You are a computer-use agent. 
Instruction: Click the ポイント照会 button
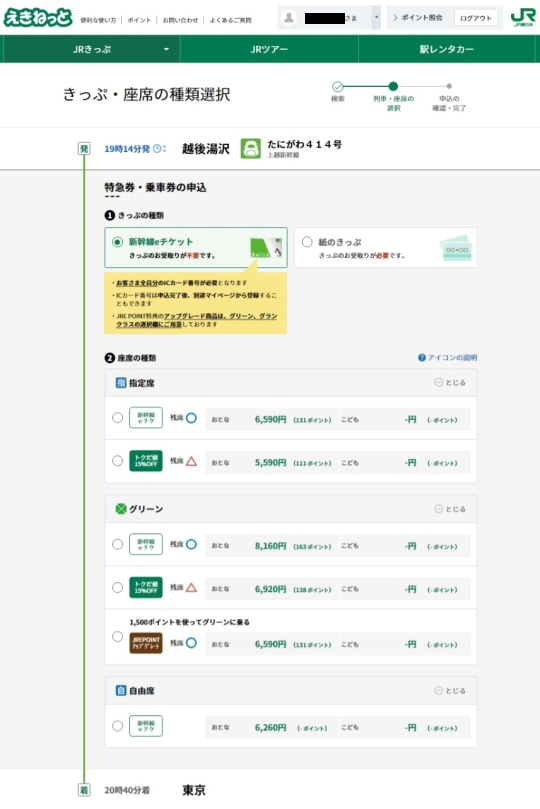tap(418, 18)
